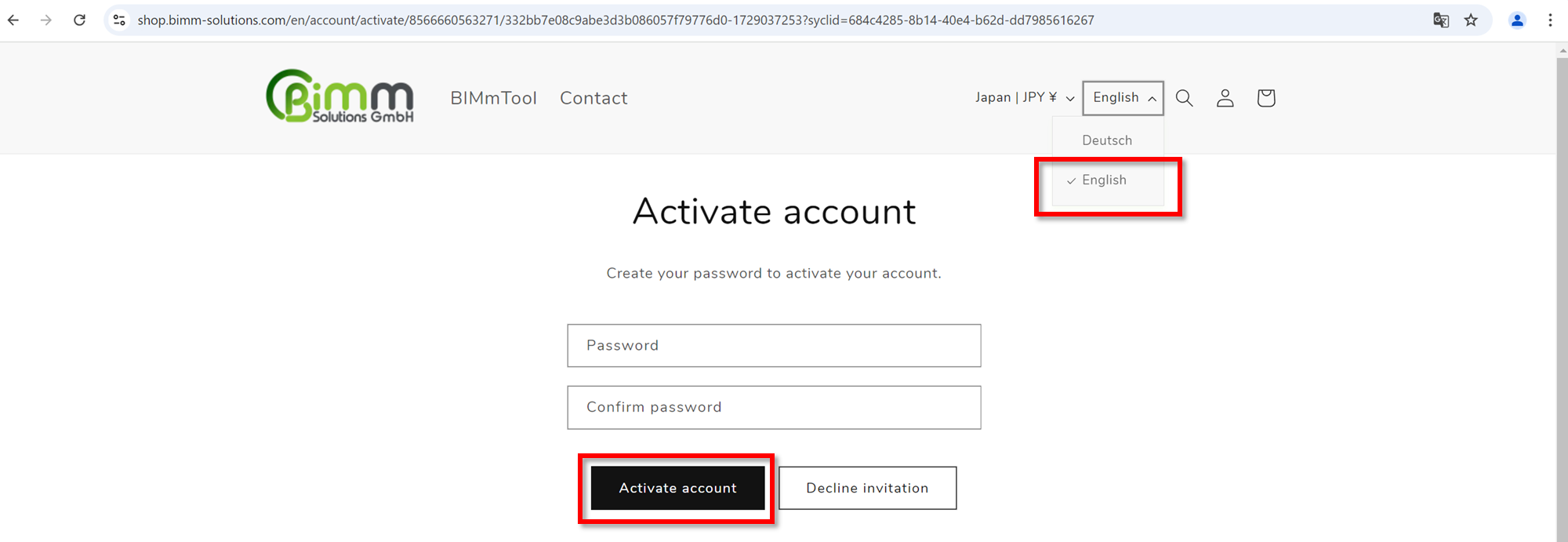Select Deutsch from the language list
The height and width of the screenshot is (542, 1568).
point(1107,140)
